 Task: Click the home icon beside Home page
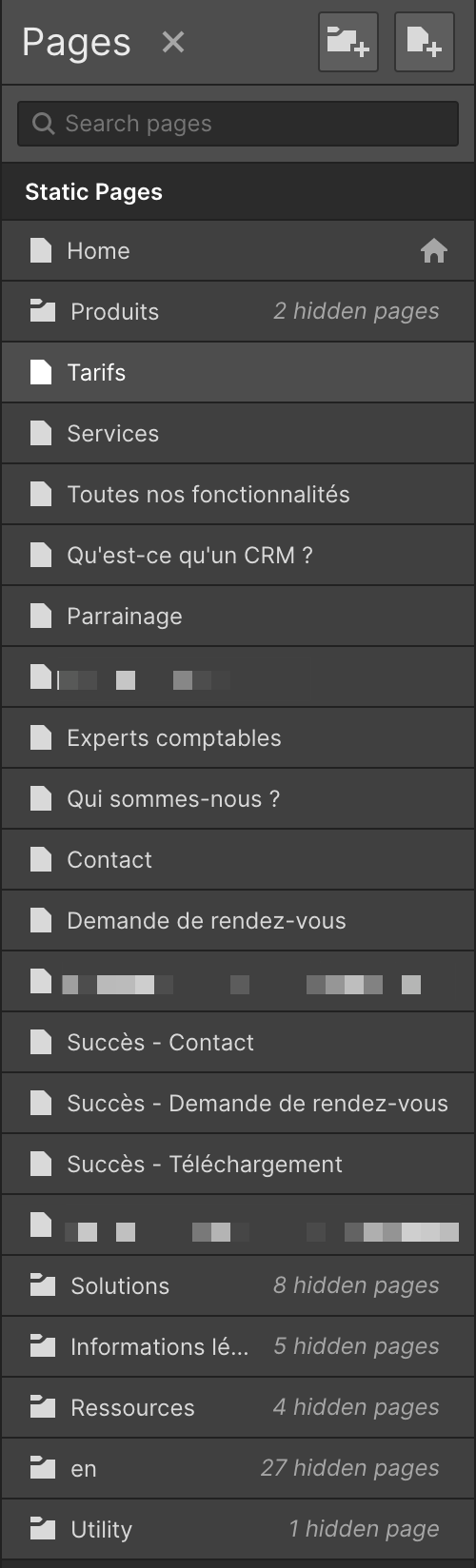tap(434, 251)
